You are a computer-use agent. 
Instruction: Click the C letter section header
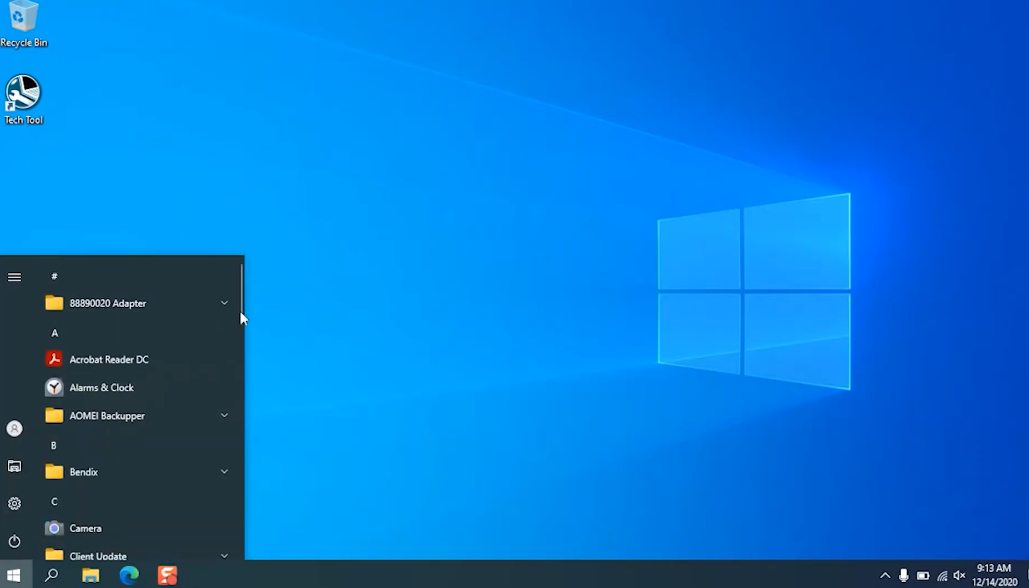[x=54, y=501]
